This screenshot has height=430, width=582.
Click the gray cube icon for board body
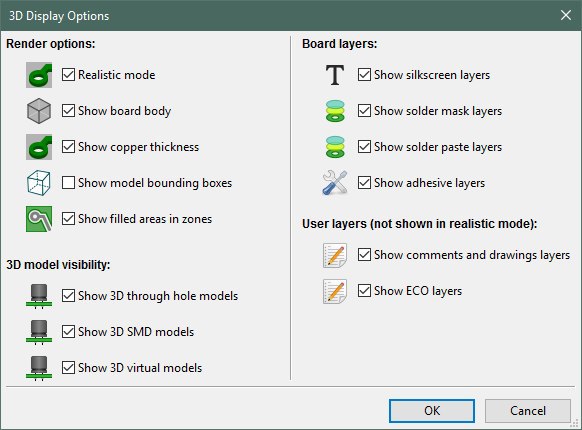point(39,111)
